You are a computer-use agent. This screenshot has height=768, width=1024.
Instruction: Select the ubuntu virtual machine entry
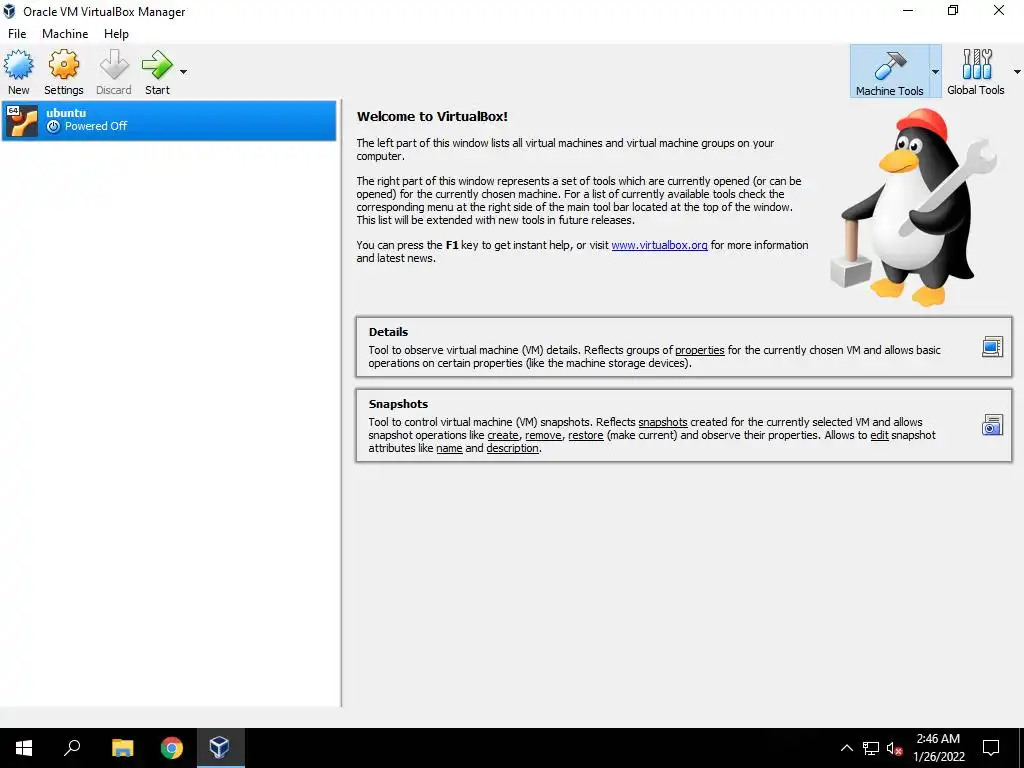click(x=169, y=120)
